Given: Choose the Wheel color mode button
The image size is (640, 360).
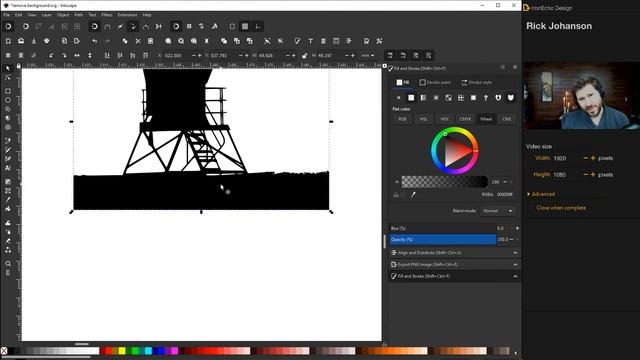Looking at the screenshot, I should tap(486, 119).
